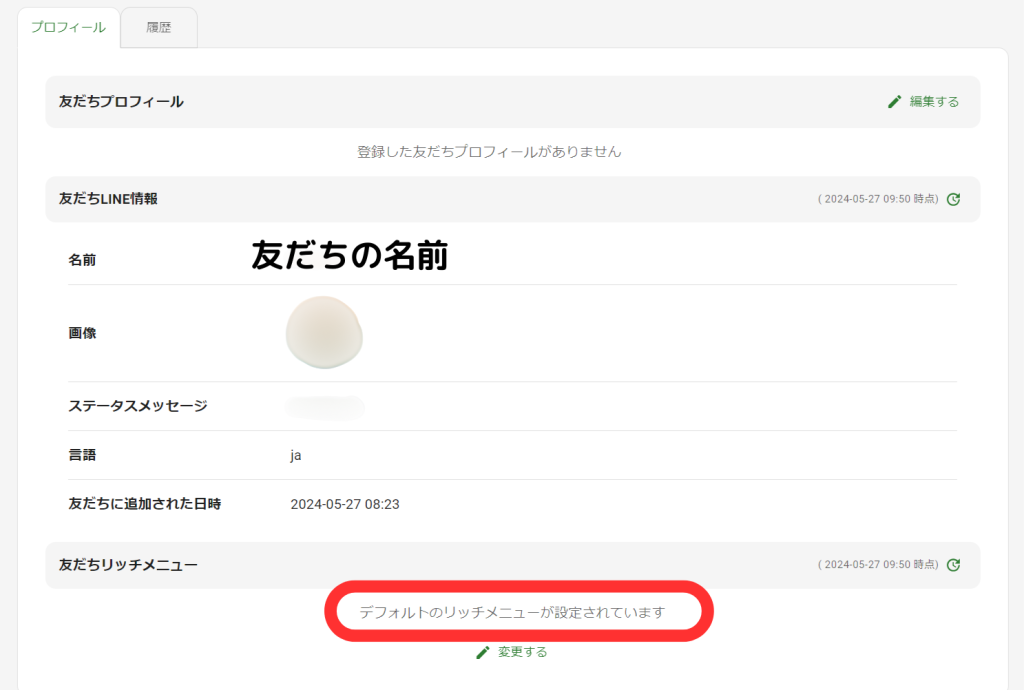
Task: Click the 友だちLINE情報 section header
Action: click(x=107, y=200)
